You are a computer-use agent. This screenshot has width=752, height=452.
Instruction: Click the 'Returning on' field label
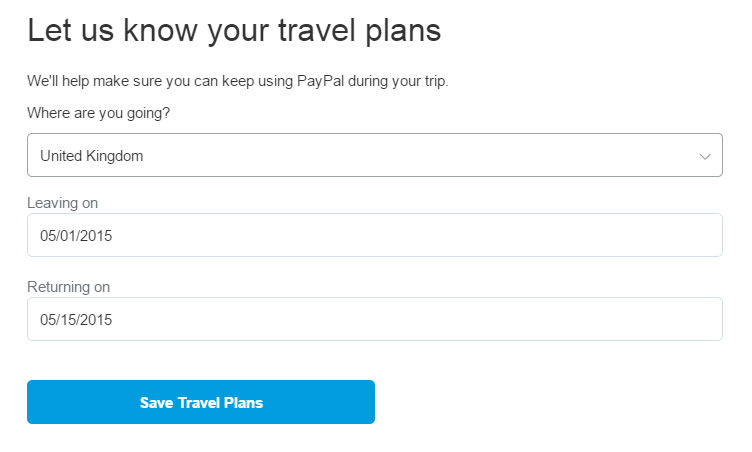coord(69,287)
